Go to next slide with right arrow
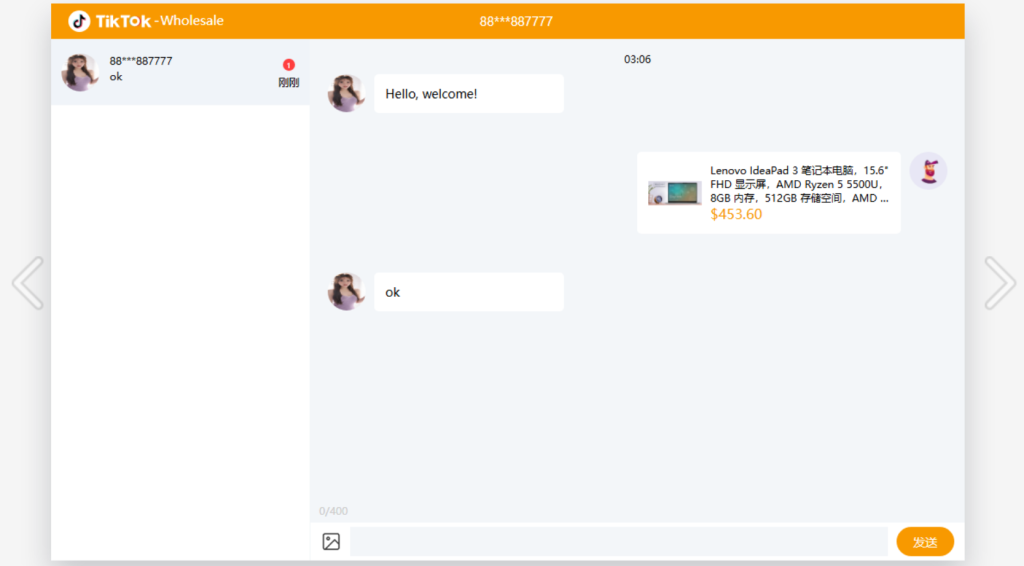Viewport: 1024px width, 566px height. coord(1000,283)
